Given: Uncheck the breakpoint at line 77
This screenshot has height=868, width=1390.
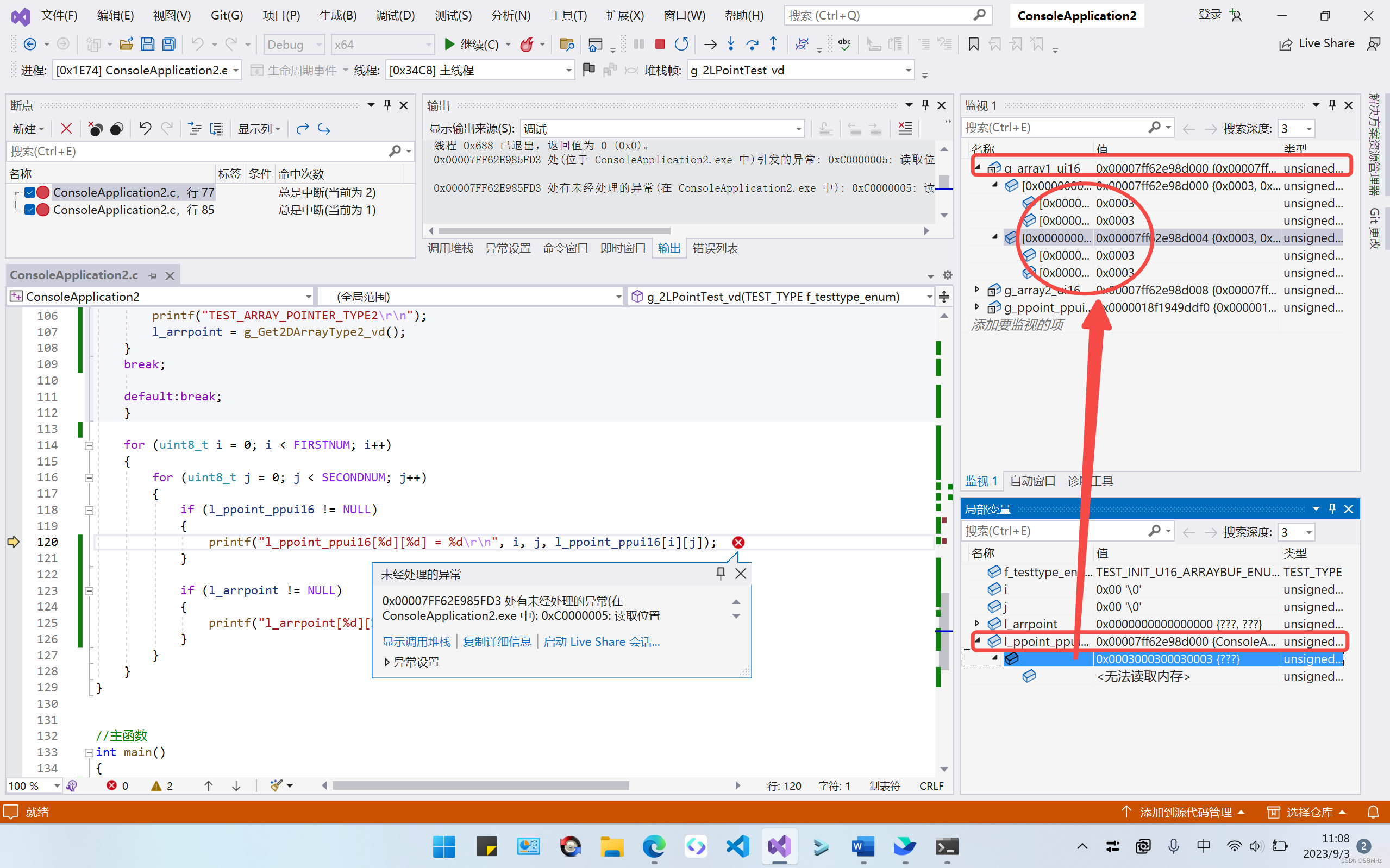Looking at the screenshot, I should 30,192.
